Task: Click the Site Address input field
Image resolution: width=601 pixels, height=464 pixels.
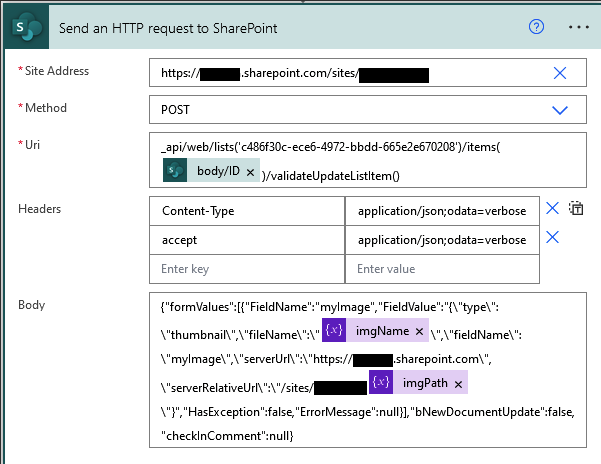Action: point(368,72)
